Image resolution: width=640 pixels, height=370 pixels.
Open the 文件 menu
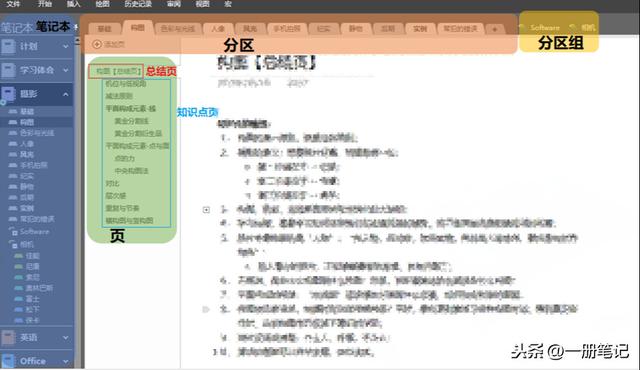13,4
